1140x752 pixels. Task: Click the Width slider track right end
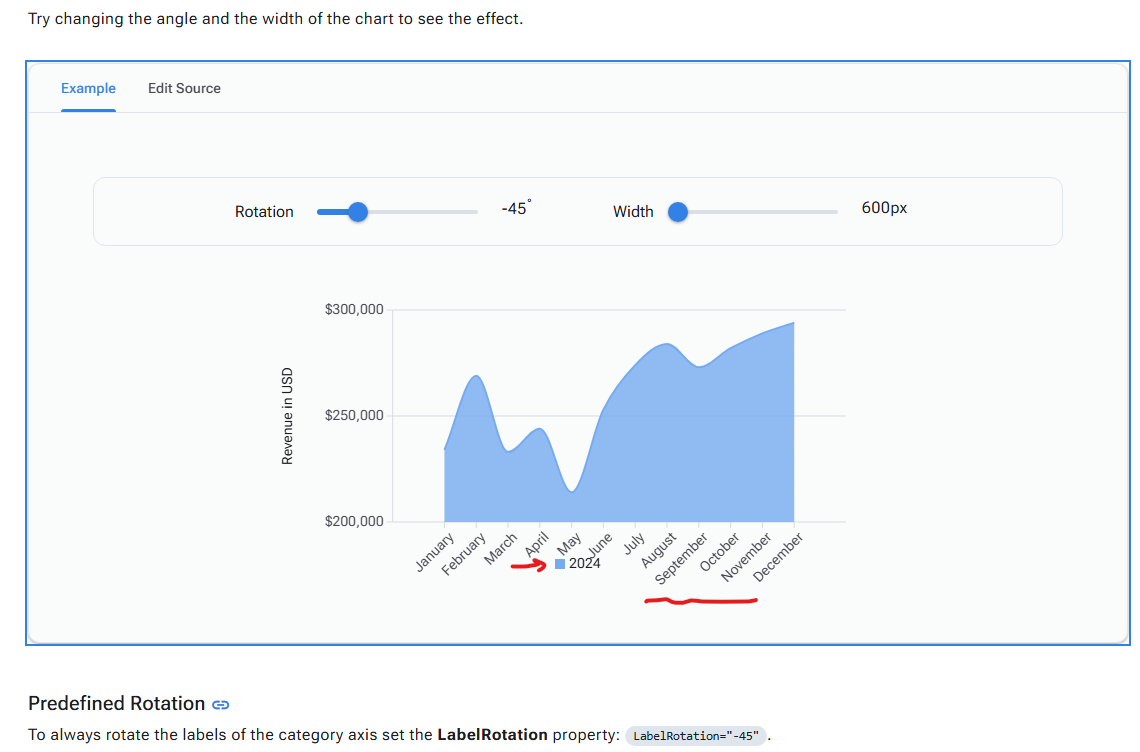[x=834, y=212]
